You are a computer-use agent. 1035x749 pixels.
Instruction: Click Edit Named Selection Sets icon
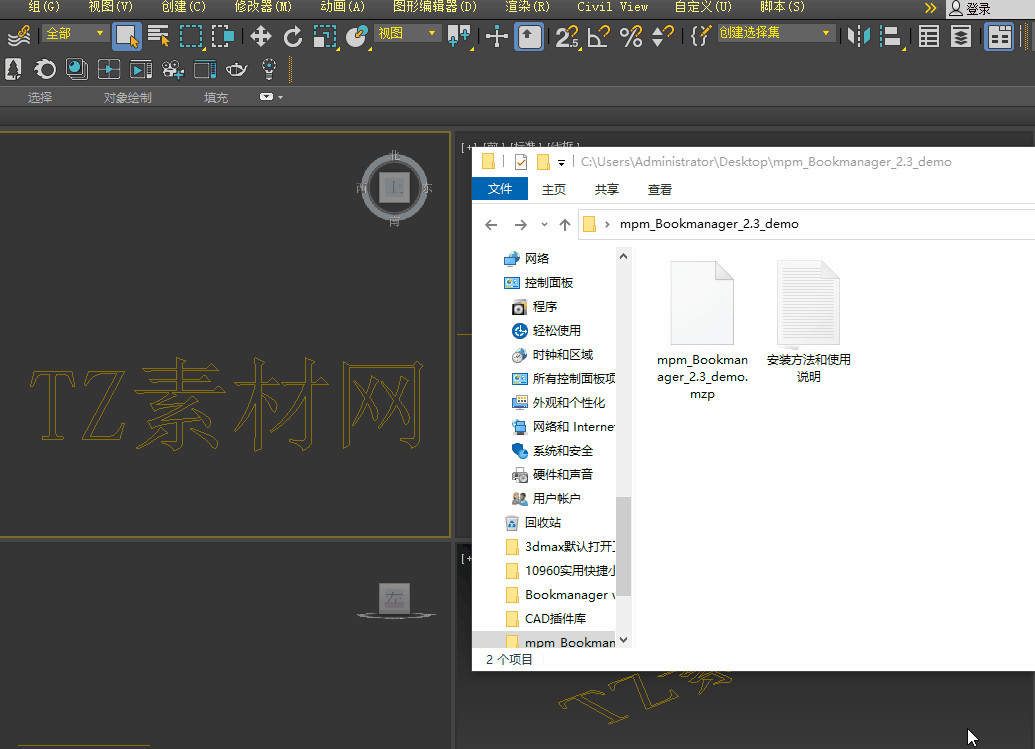pyautogui.click(x=700, y=36)
